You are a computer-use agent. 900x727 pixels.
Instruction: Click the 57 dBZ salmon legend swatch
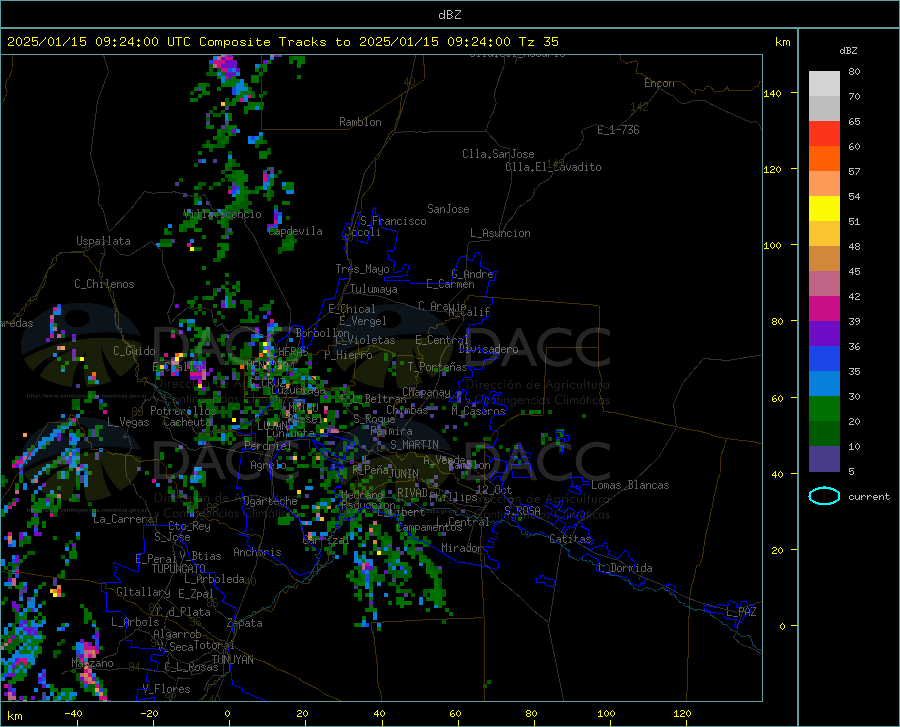pos(824,183)
